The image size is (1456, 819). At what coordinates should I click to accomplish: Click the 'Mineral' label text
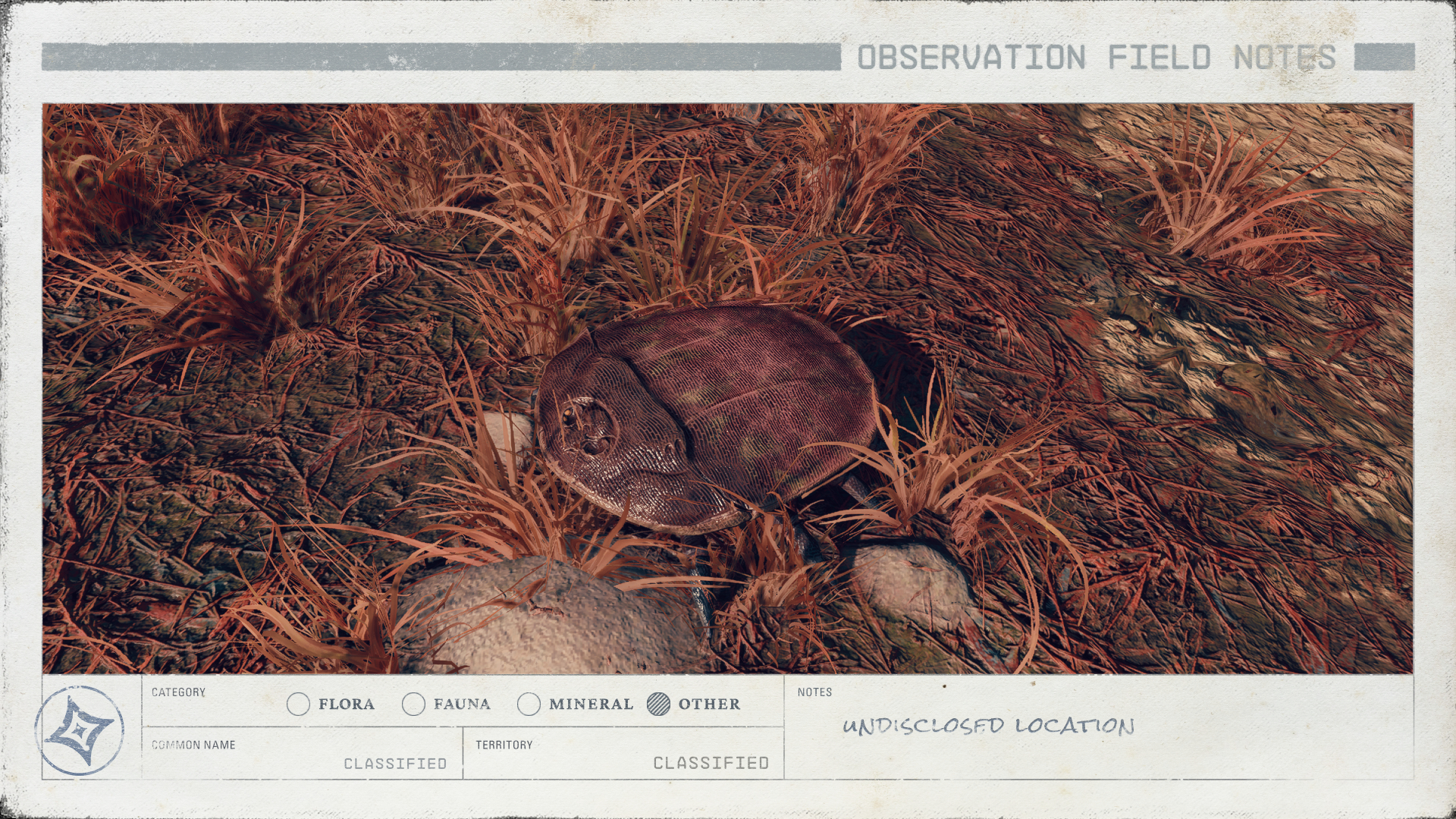tap(591, 704)
